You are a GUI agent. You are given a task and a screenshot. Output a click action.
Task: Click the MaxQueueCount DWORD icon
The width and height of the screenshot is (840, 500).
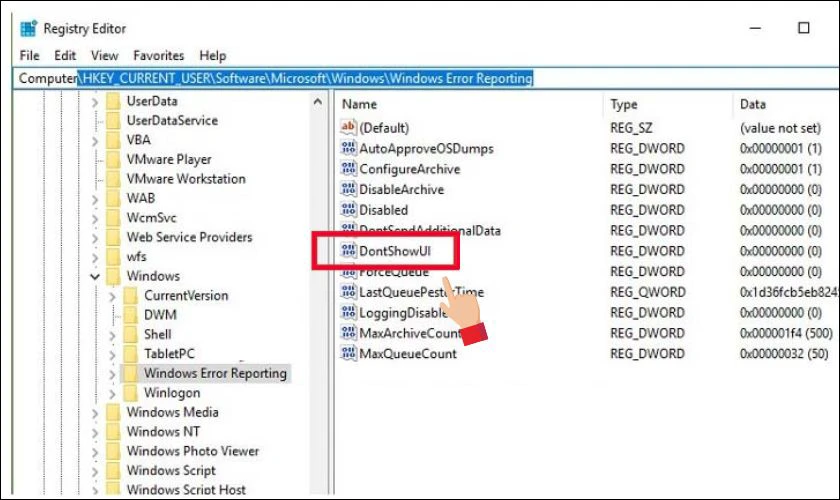point(348,353)
